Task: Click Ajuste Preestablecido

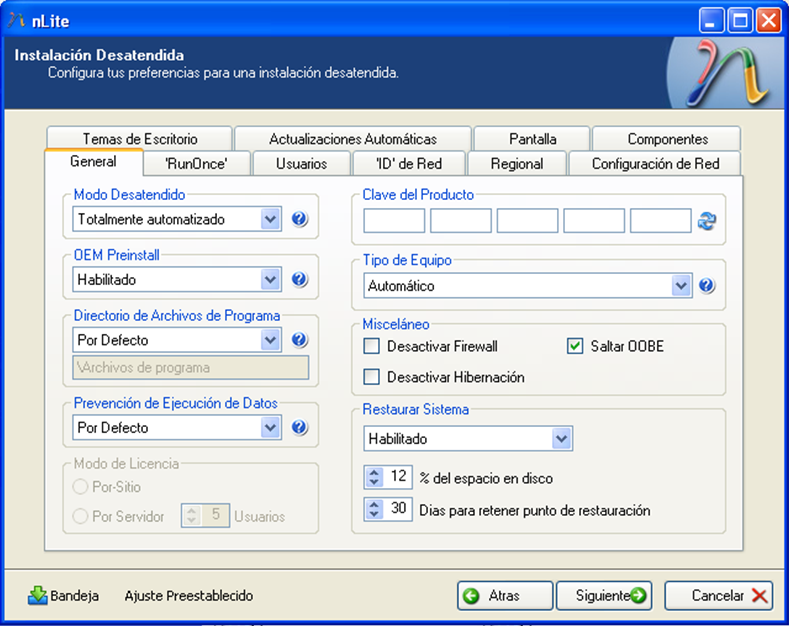Action: [x=189, y=595]
